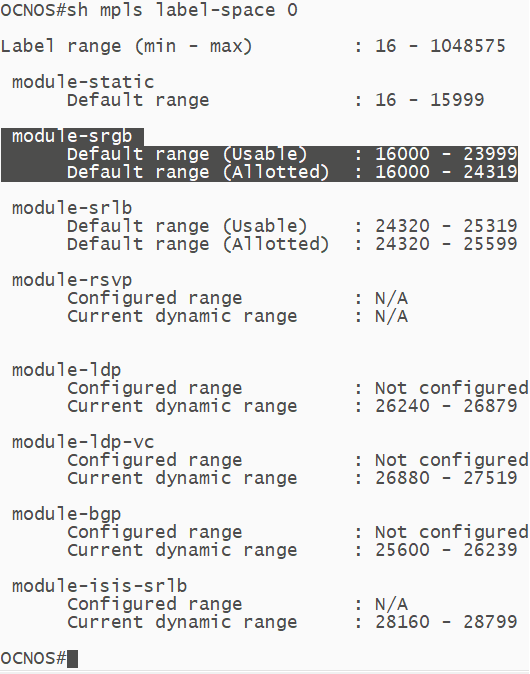Viewport: 530px width, 674px height.
Task: Click the static range value 16 - 15999
Action: (429, 100)
